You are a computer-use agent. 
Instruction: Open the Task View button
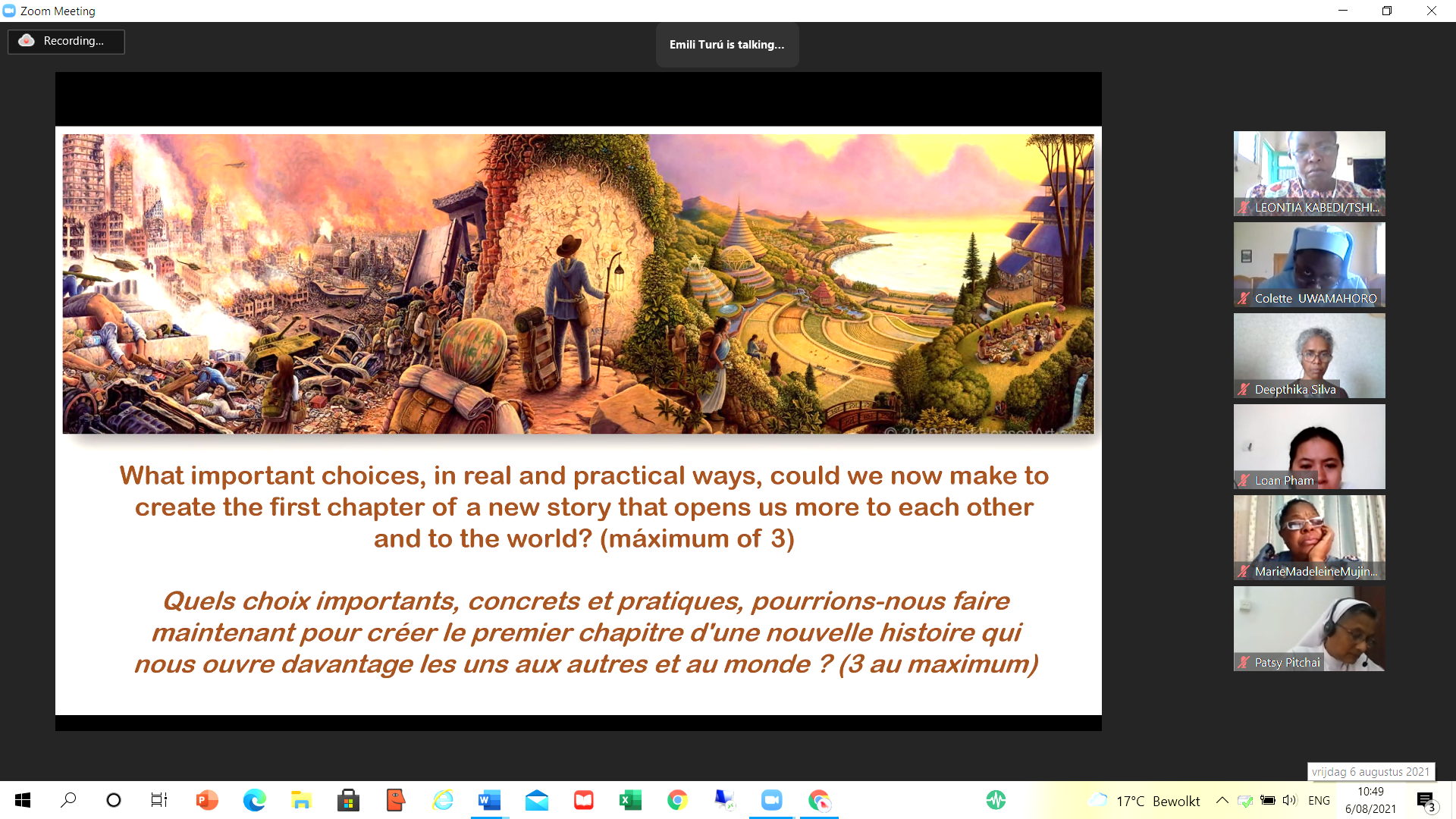158,800
